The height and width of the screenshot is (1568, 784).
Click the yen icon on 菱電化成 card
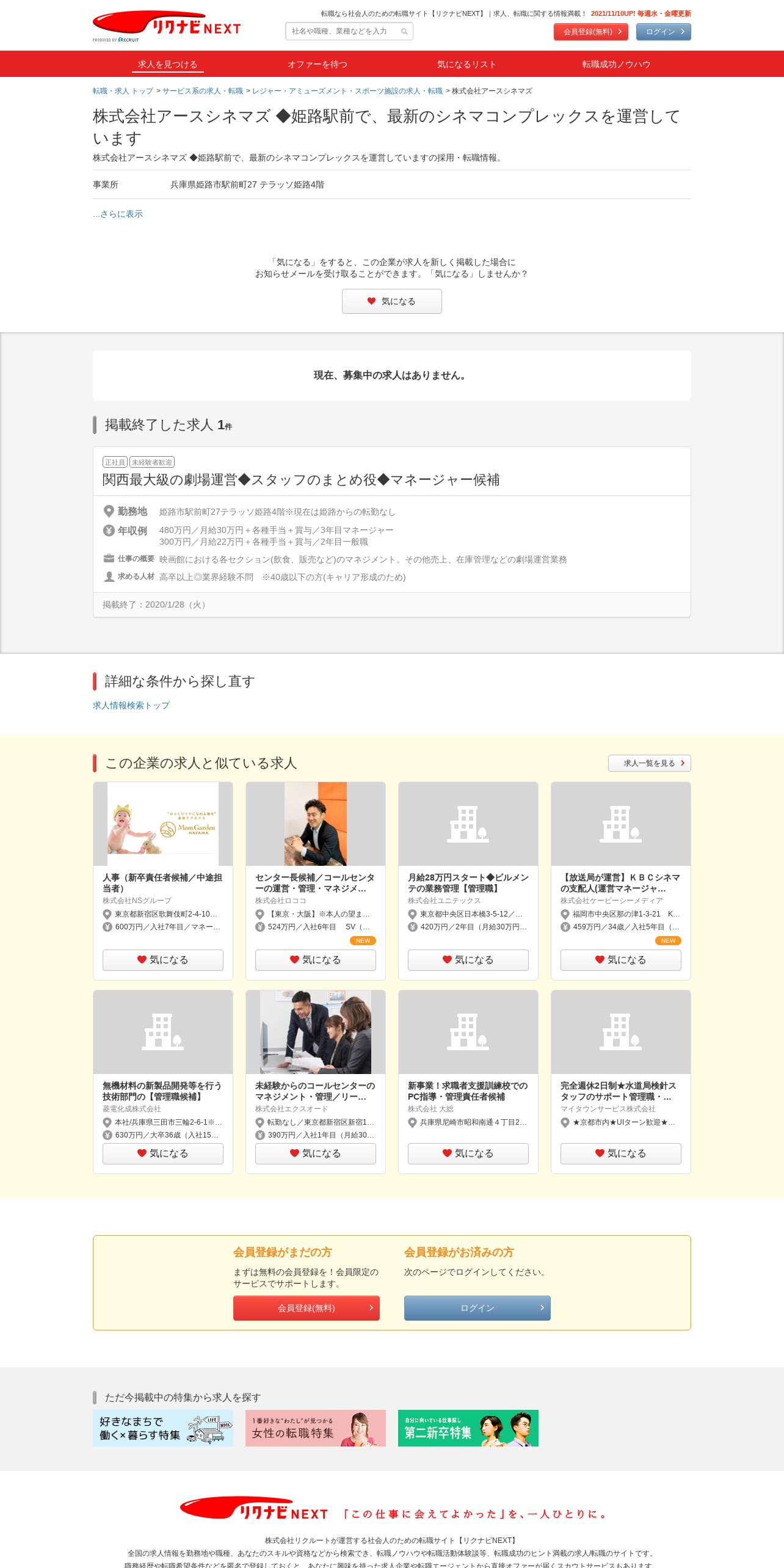(107, 1135)
